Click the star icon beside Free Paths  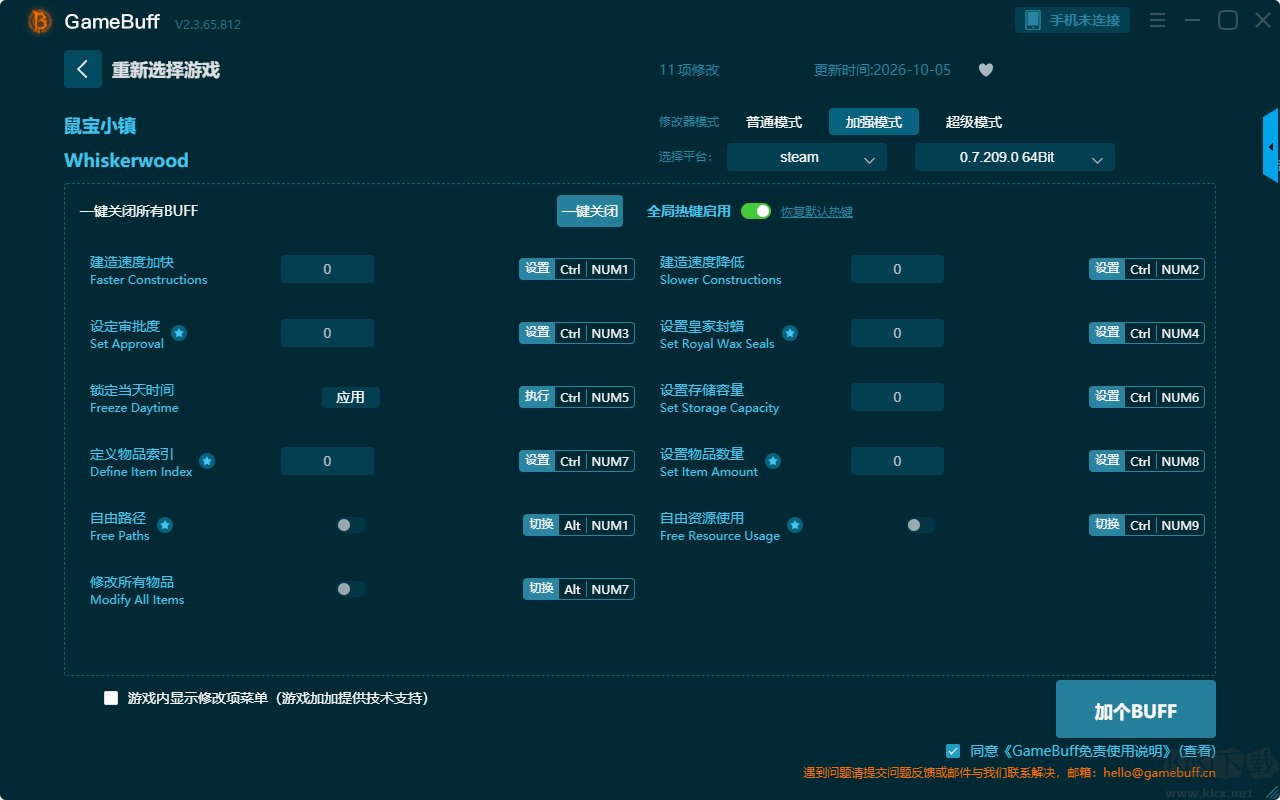(165, 525)
